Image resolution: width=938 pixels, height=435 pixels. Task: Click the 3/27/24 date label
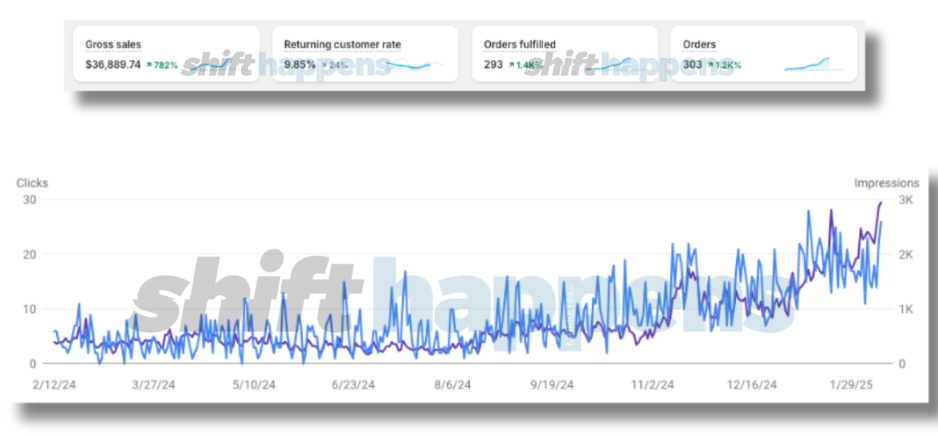(x=154, y=385)
